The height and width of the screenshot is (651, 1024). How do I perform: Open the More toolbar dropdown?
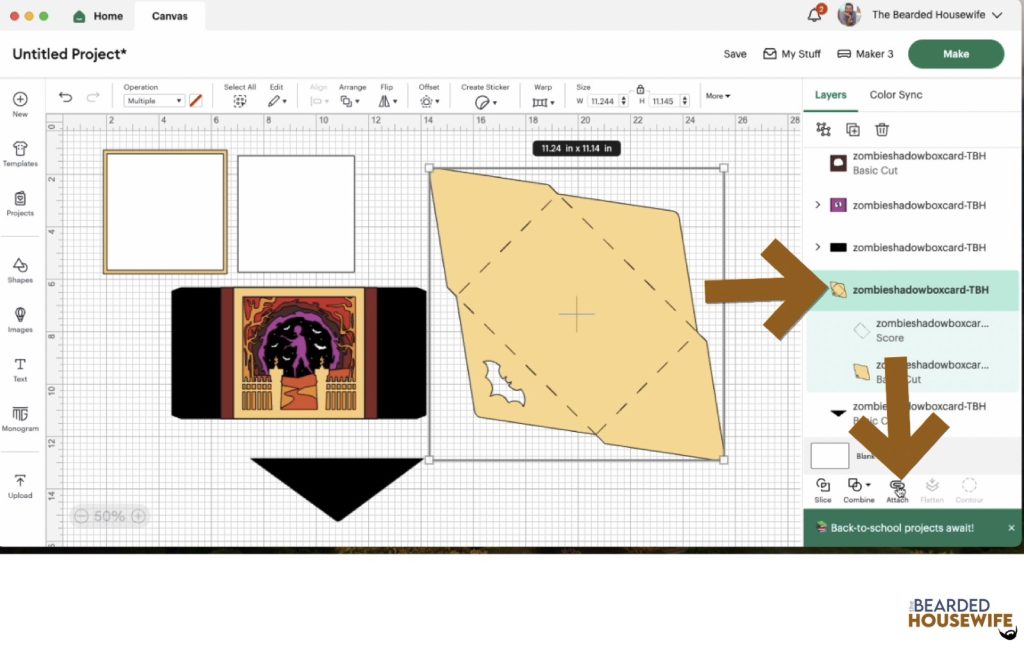pyautogui.click(x=717, y=96)
